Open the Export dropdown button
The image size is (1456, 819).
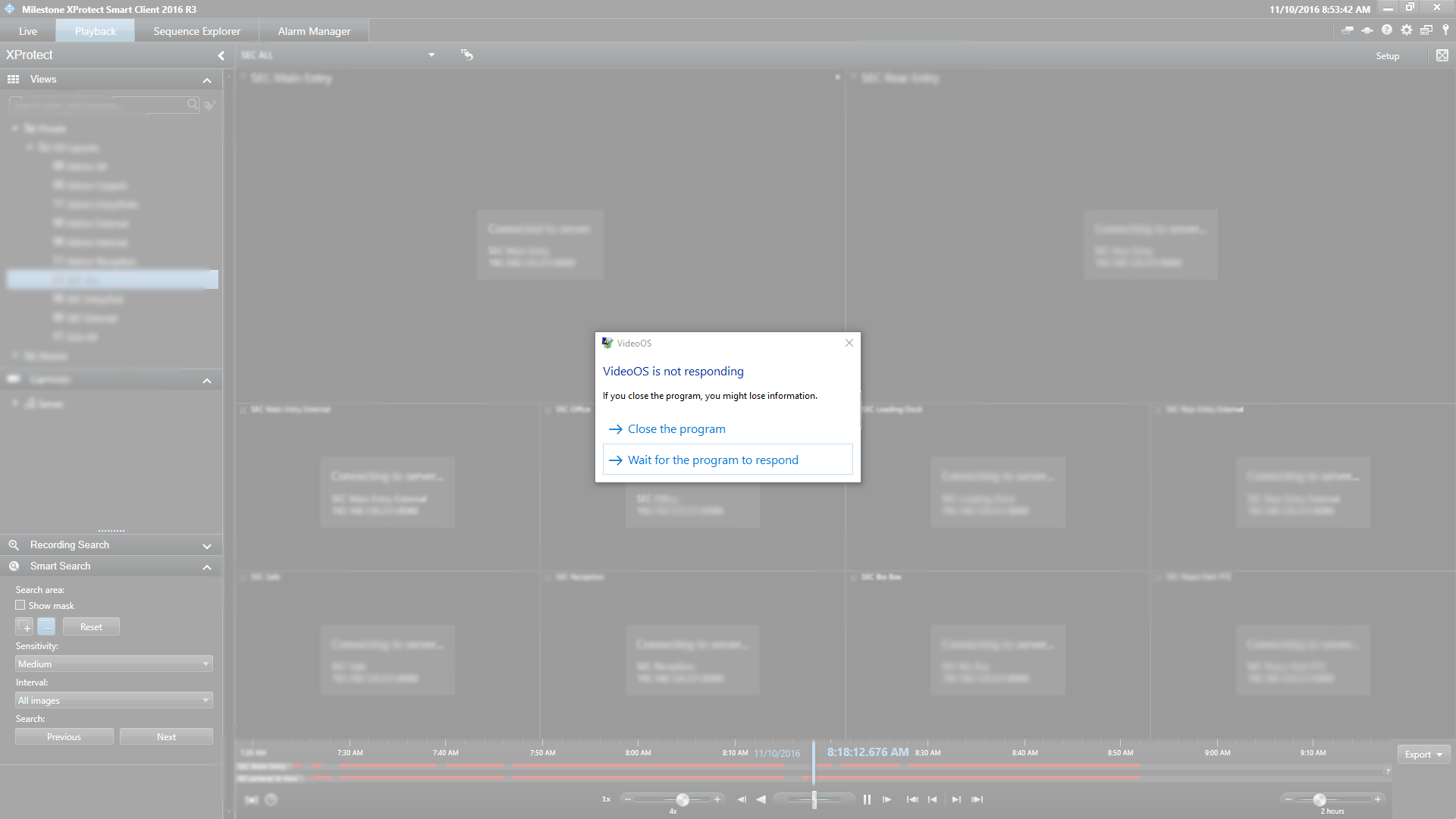[x=1423, y=754]
